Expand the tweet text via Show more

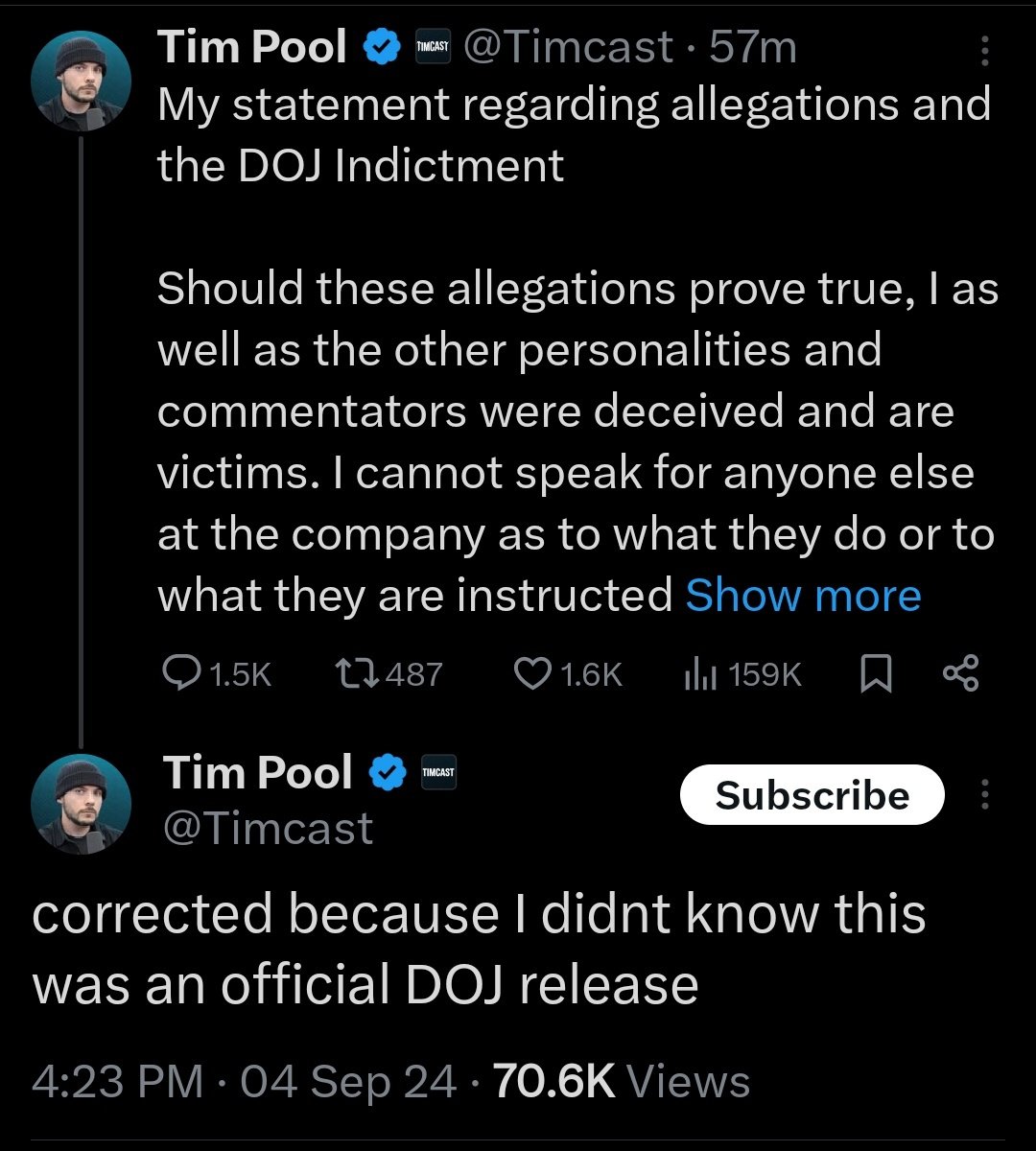(802, 595)
